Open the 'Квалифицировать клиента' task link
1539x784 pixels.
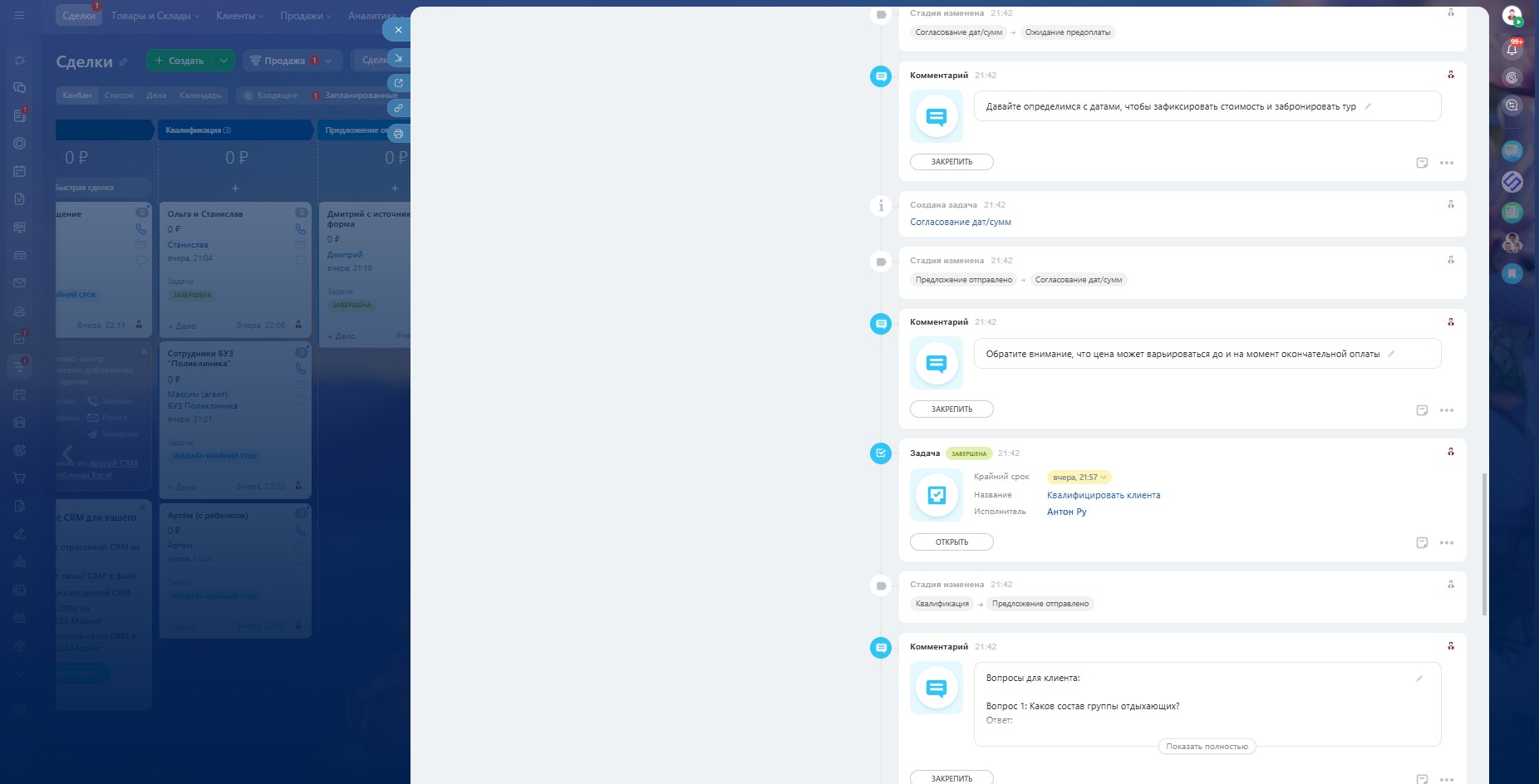[x=1104, y=496]
